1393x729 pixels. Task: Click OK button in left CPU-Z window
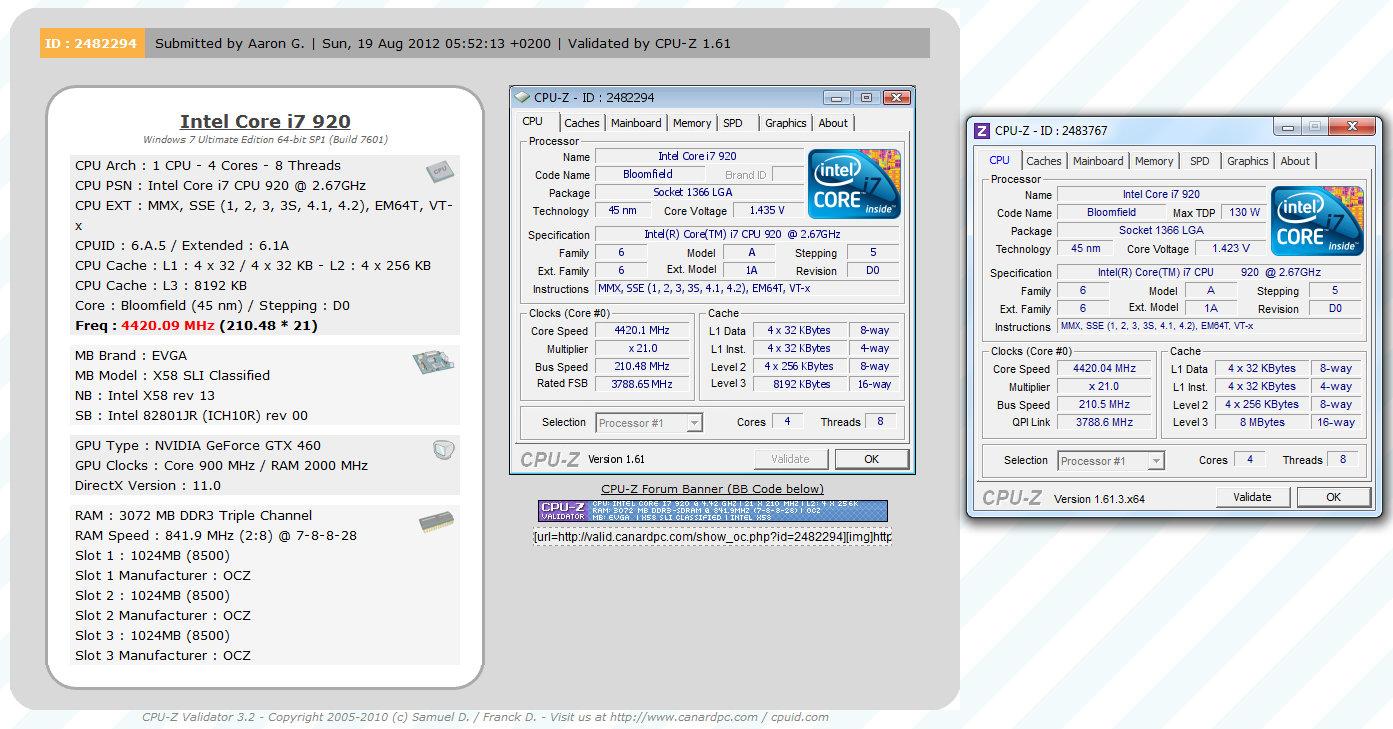[x=871, y=459]
